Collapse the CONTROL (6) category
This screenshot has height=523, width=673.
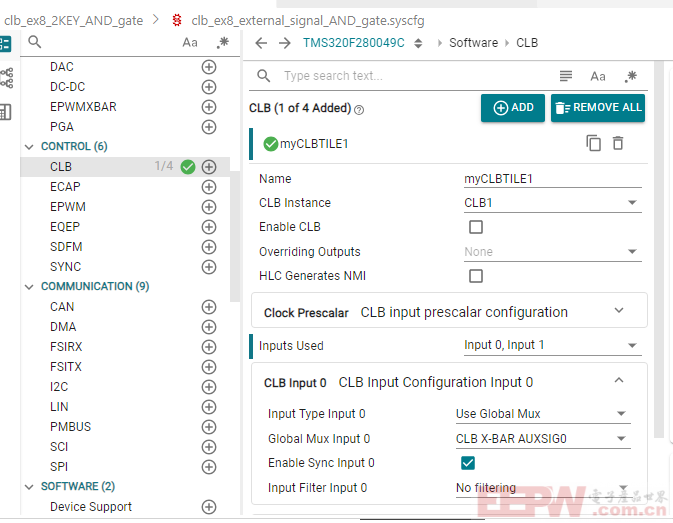(x=29, y=147)
